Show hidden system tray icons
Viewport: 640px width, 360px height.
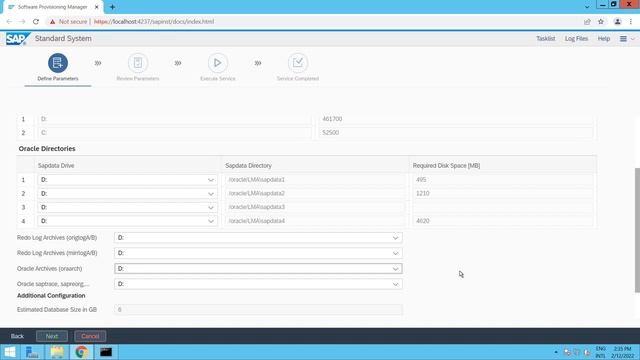click(x=556, y=352)
